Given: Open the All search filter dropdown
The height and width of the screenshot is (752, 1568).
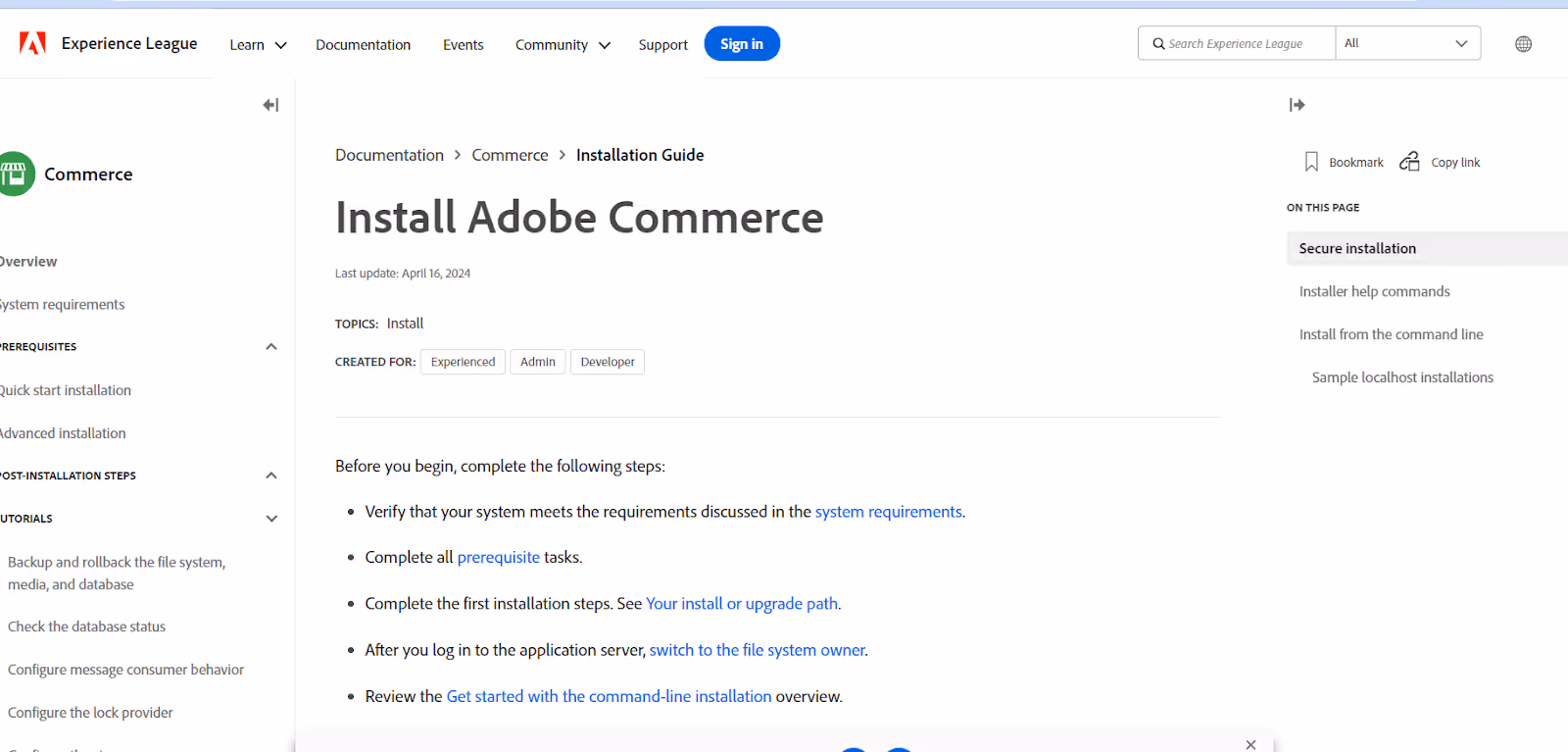Looking at the screenshot, I should pyautogui.click(x=1407, y=43).
